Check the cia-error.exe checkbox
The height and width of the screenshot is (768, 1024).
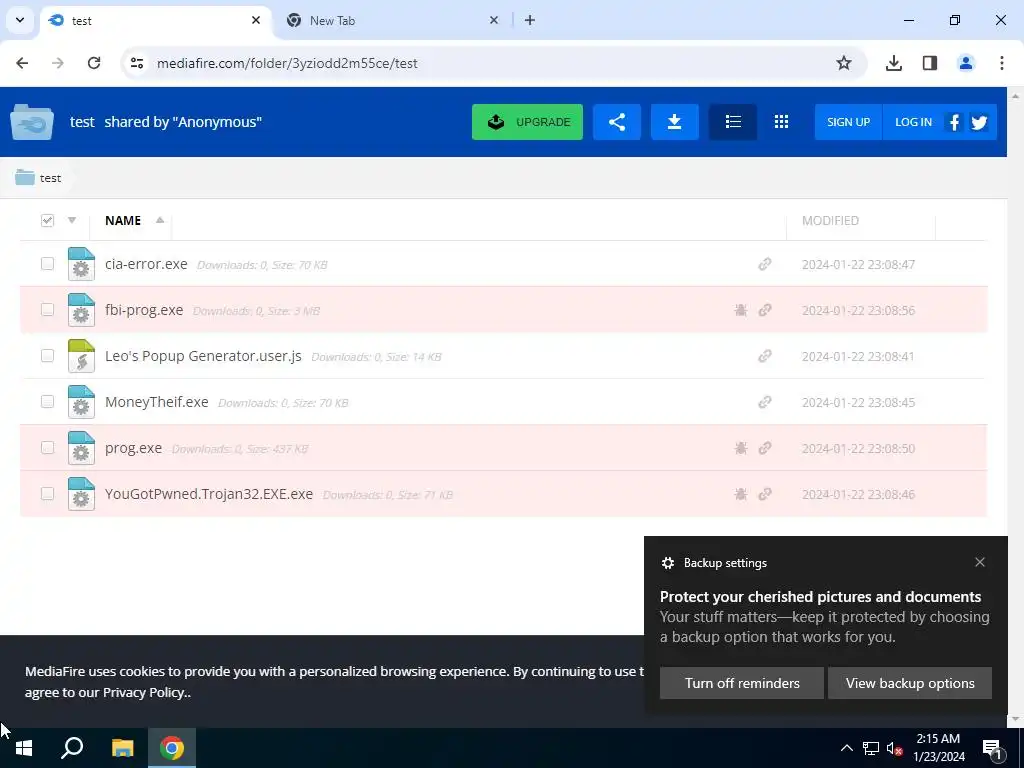[47, 263]
